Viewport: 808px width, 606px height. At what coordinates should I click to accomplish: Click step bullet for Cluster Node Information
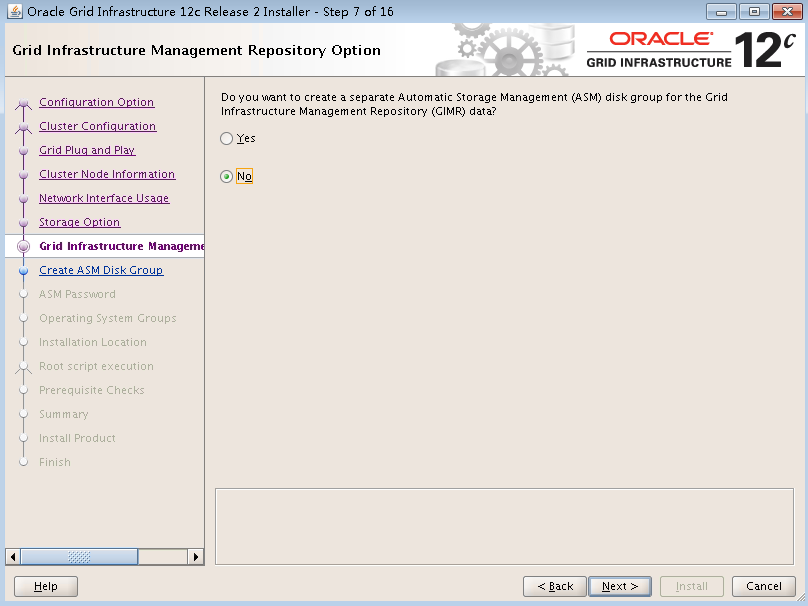pyautogui.click(x=23, y=175)
